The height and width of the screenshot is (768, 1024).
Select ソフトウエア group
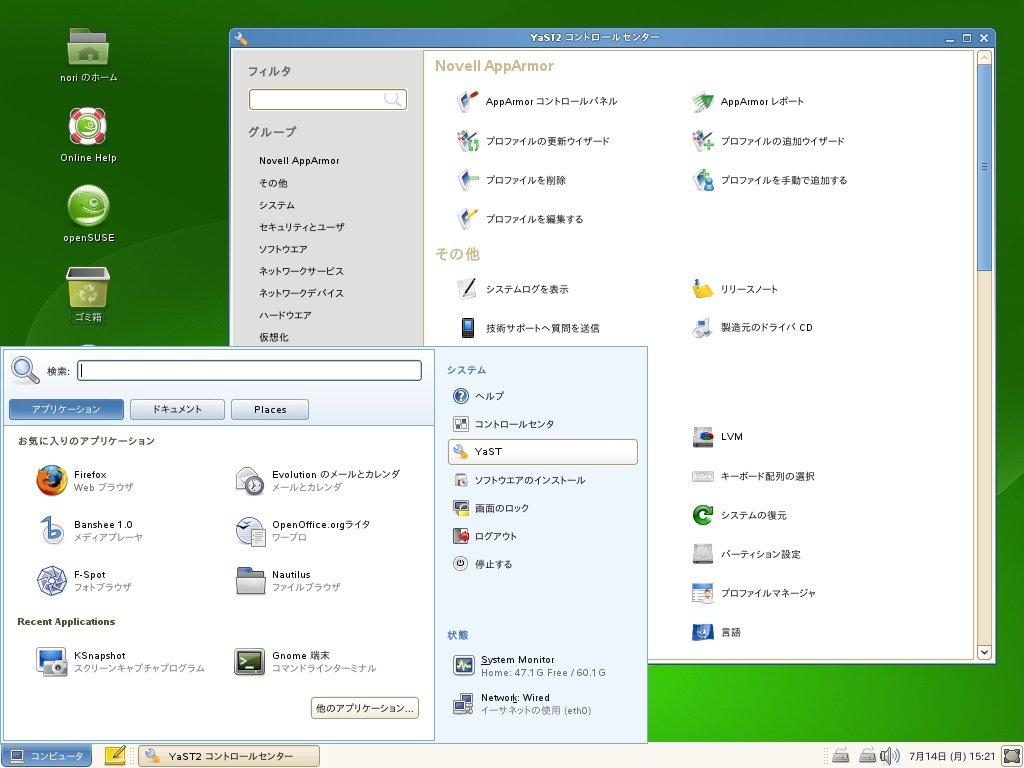[283, 249]
